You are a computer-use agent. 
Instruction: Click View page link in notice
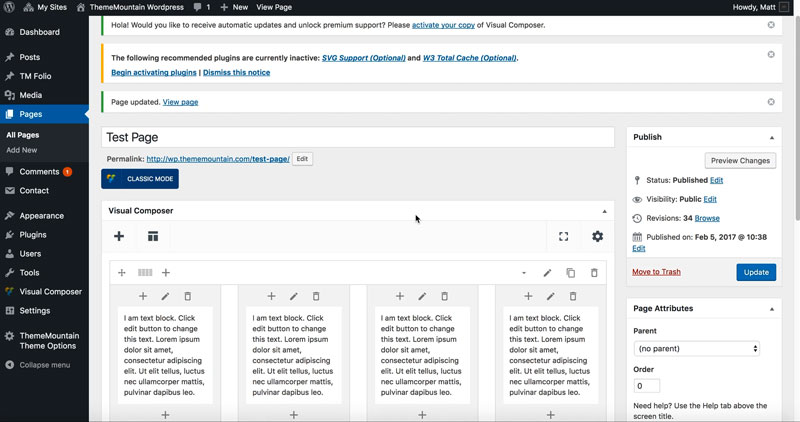(x=181, y=102)
